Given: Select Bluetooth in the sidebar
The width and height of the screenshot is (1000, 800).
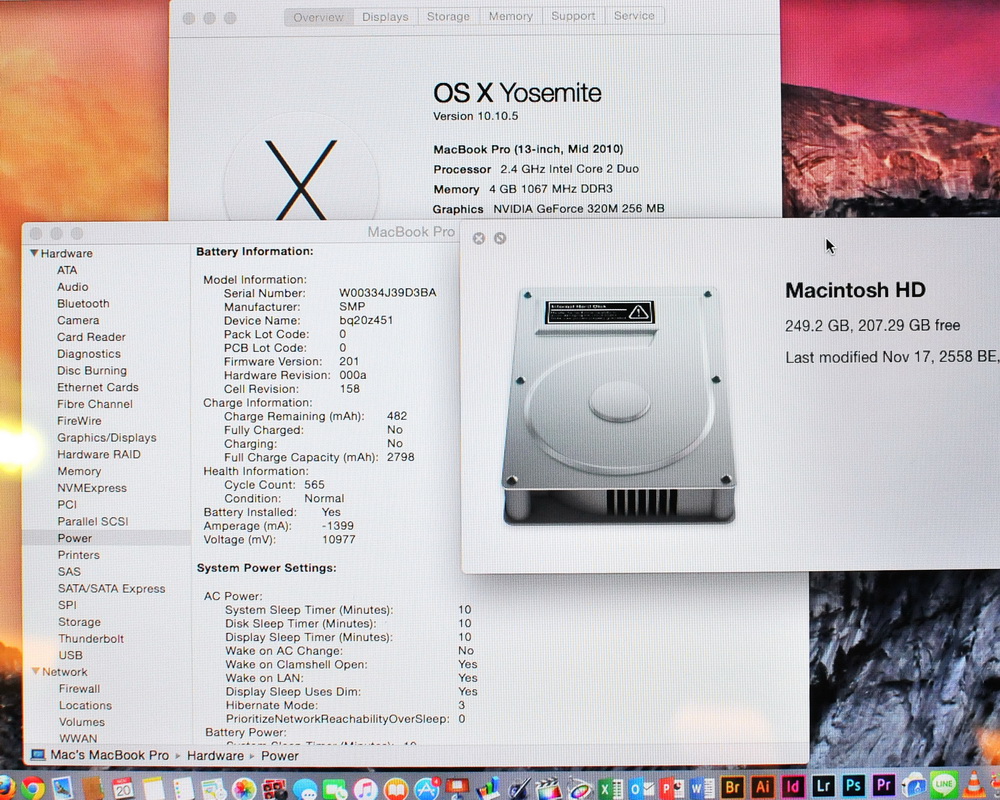Looking at the screenshot, I should coord(83,304).
